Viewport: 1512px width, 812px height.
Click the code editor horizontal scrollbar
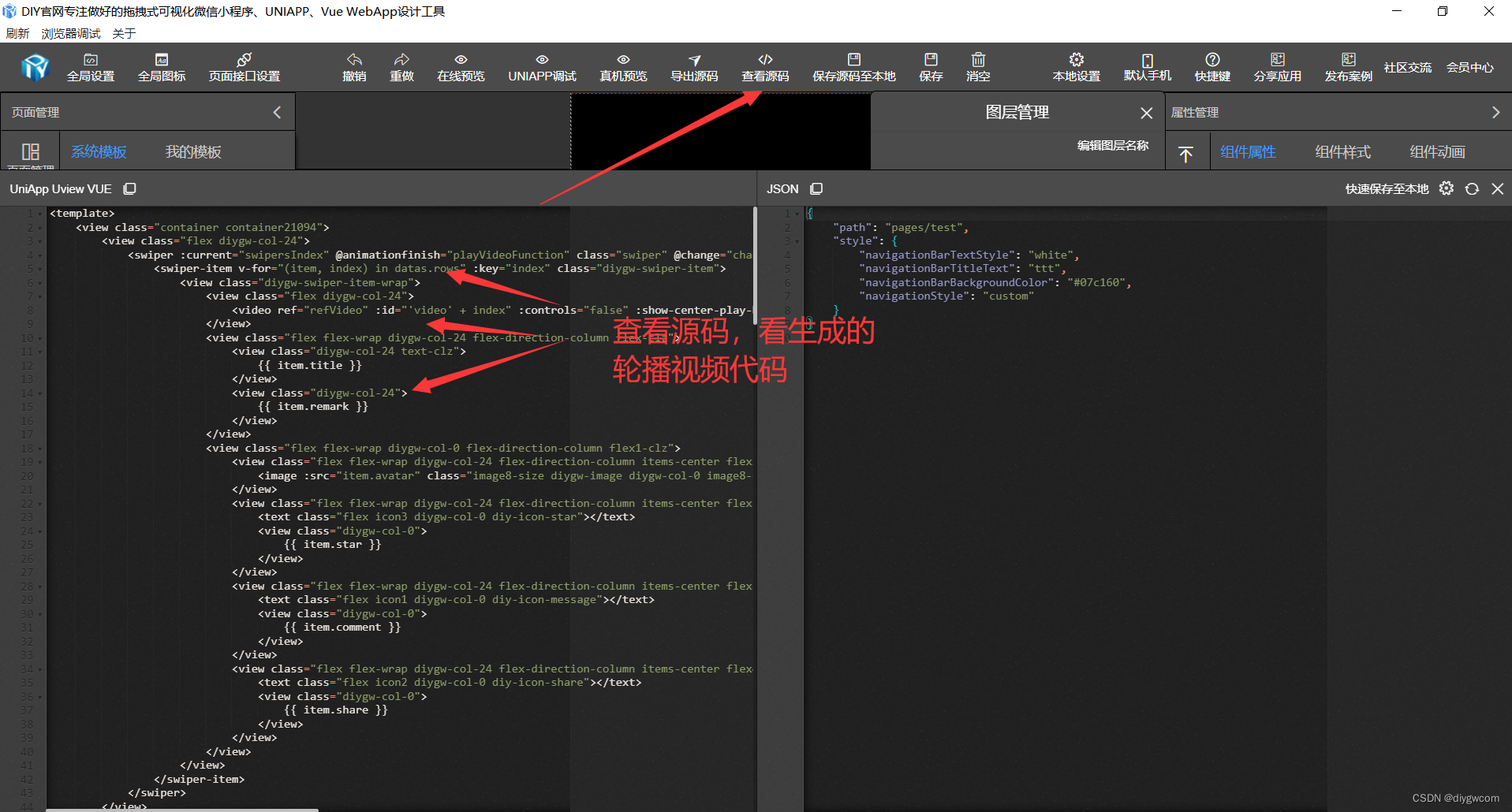pyautogui.click(x=182, y=810)
